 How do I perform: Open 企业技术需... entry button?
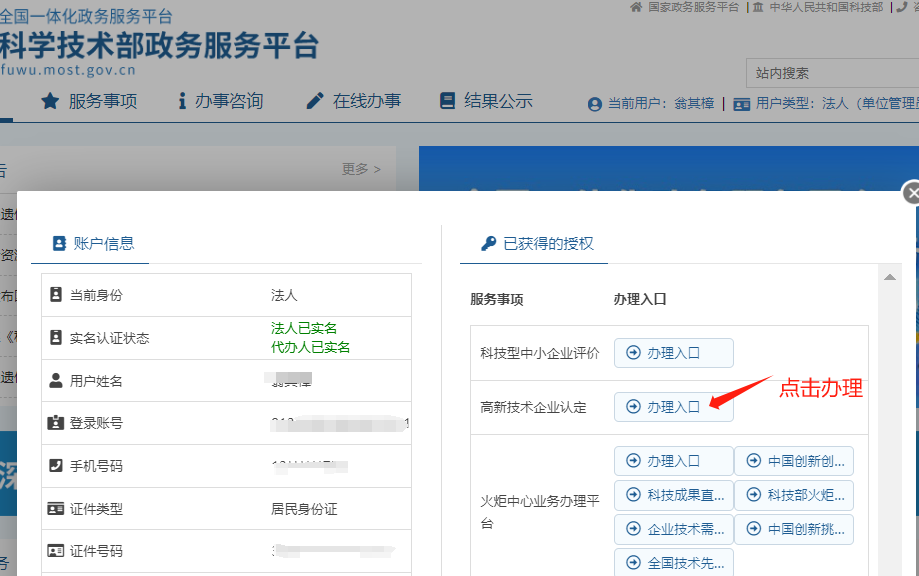pyautogui.click(x=673, y=529)
